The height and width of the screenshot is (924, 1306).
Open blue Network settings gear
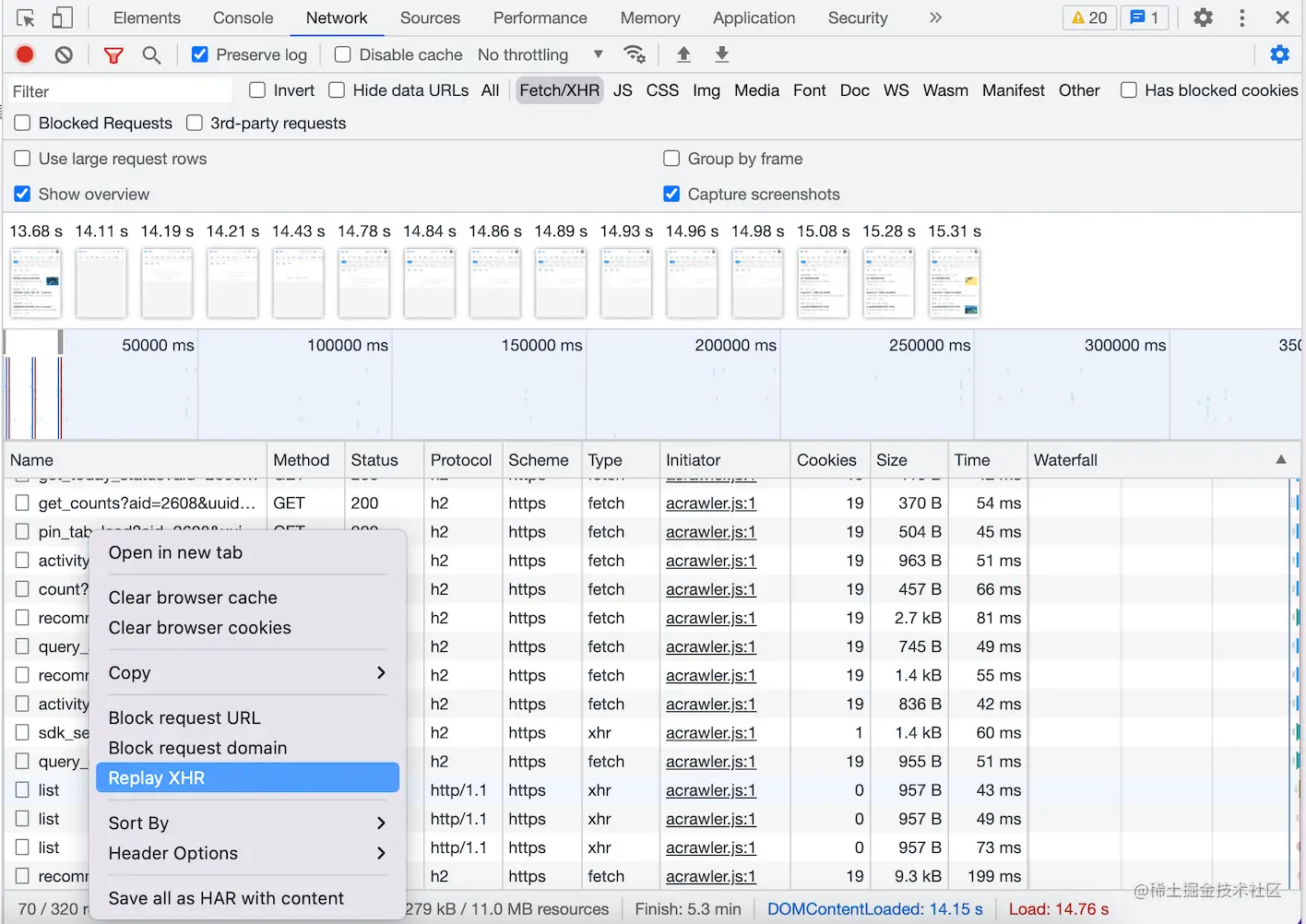pyautogui.click(x=1279, y=55)
